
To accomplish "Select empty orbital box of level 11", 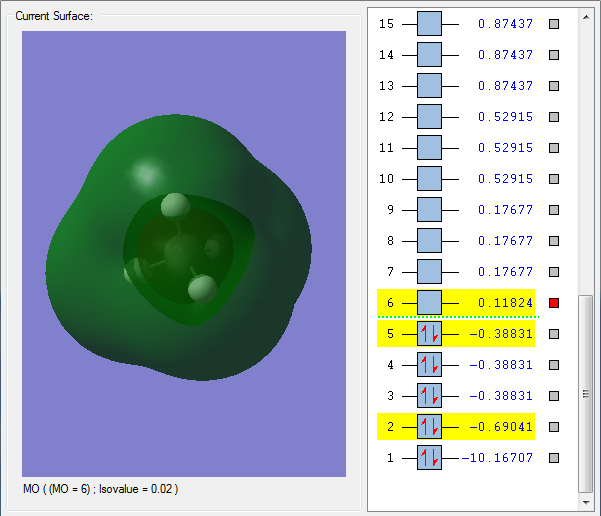I will (429, 148).
